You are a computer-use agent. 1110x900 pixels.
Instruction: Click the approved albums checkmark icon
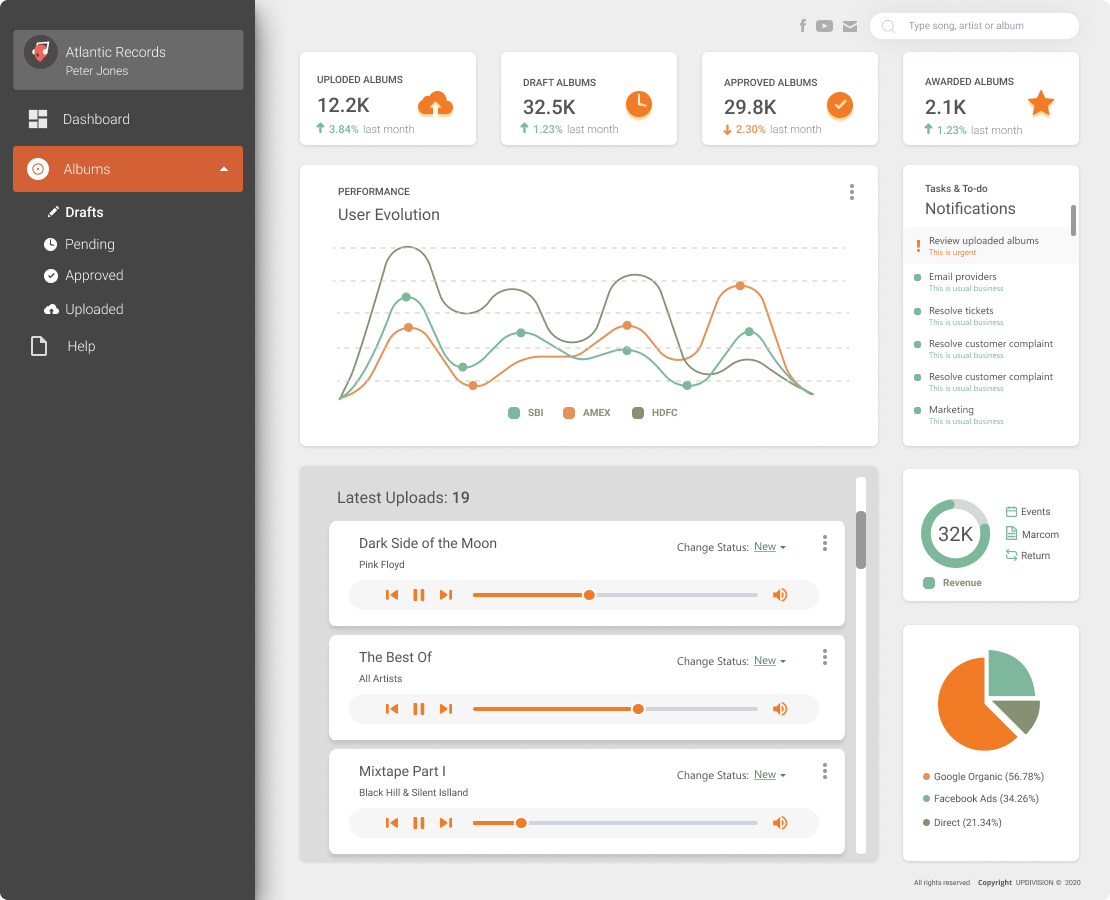840,105
